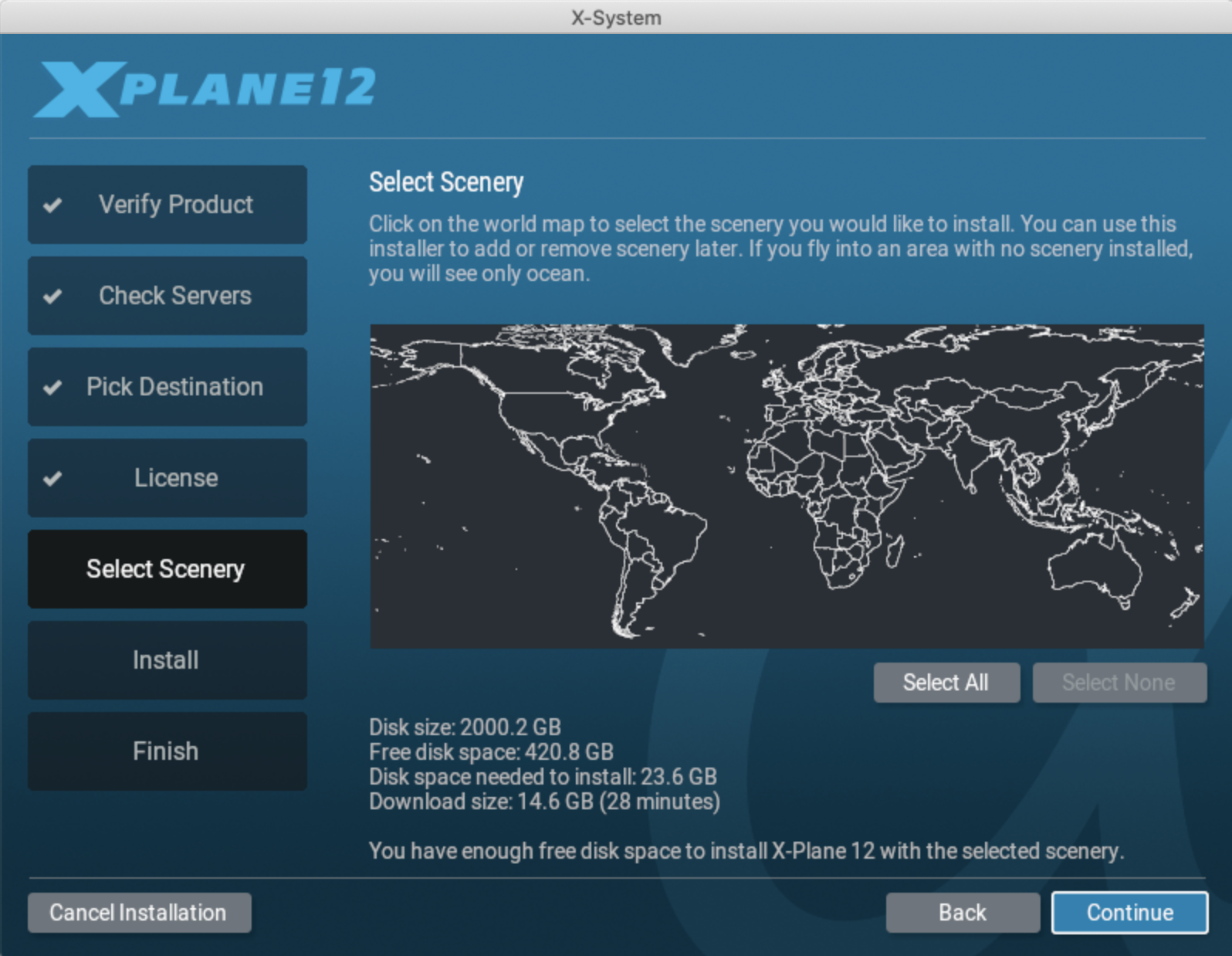
Task: Open the Verify Product step
Action: (168, 205)
